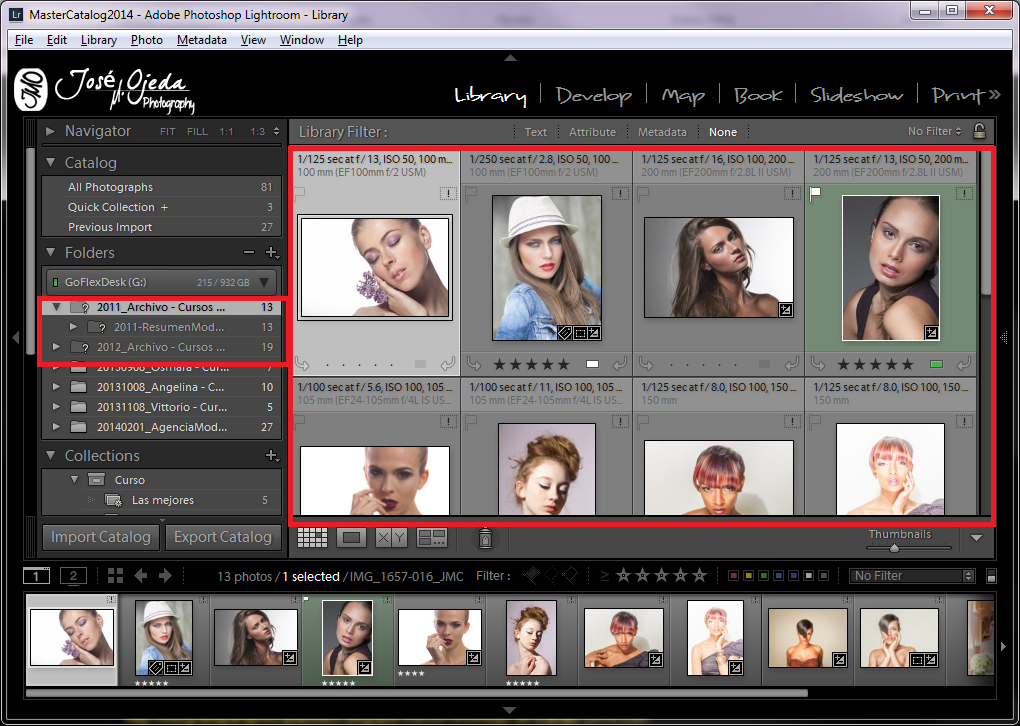1020x726 pixels.
Task: Select the All Photographs catalog entry
Action: coord(161,187)
